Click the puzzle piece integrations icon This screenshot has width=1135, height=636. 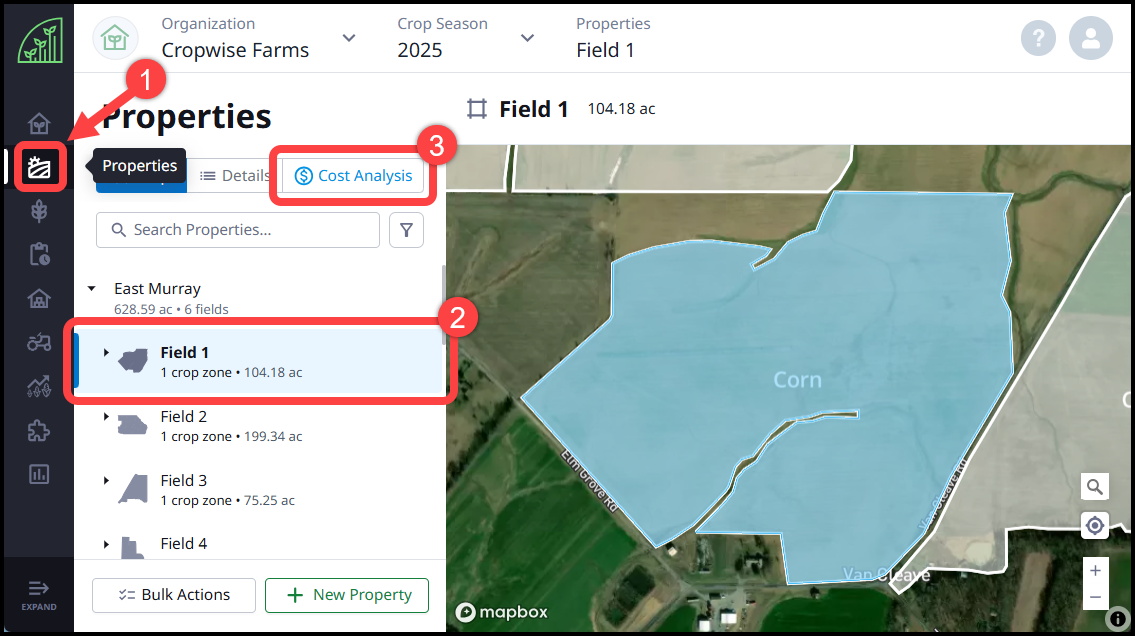pyautogui.click(x=39, y=431)
